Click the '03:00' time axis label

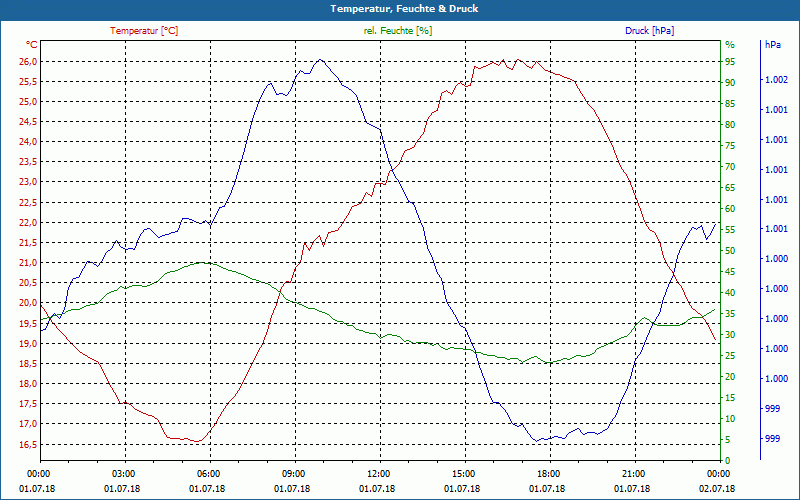(125, 473)
